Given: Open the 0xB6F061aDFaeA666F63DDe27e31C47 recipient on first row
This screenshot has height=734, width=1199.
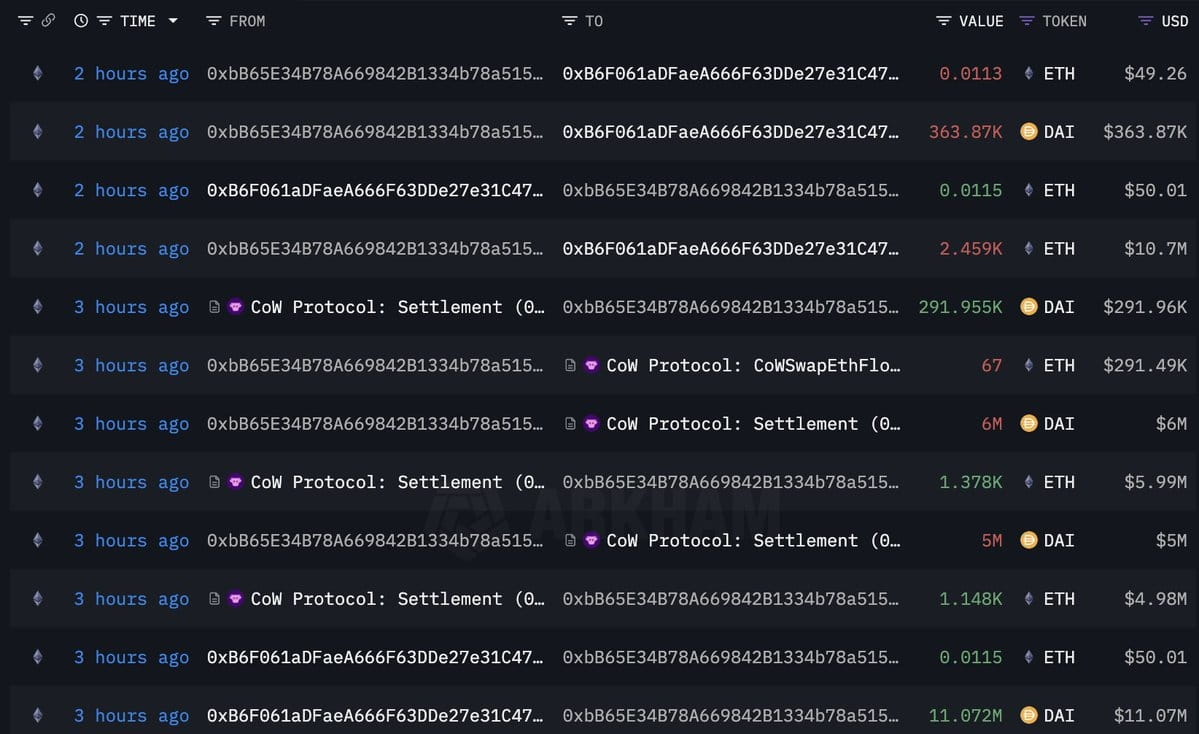Looking at the screenshot, I should [x=730, y=73].
